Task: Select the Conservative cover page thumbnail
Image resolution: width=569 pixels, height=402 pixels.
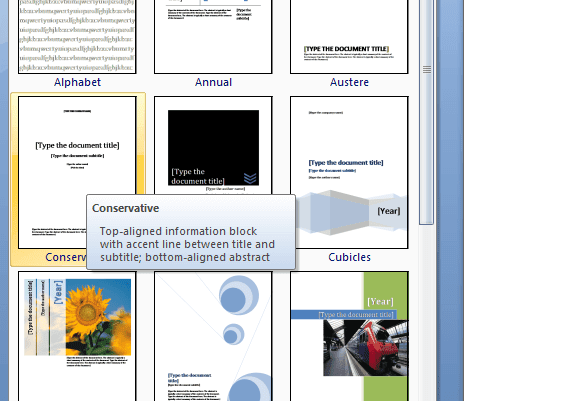Action: tap(77, 172)
